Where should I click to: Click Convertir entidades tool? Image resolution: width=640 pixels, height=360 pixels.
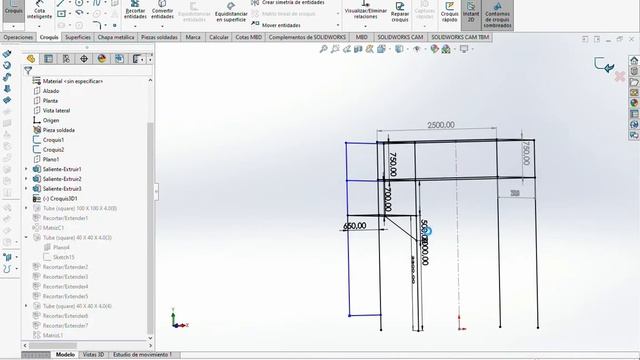(x=162, y=11)
